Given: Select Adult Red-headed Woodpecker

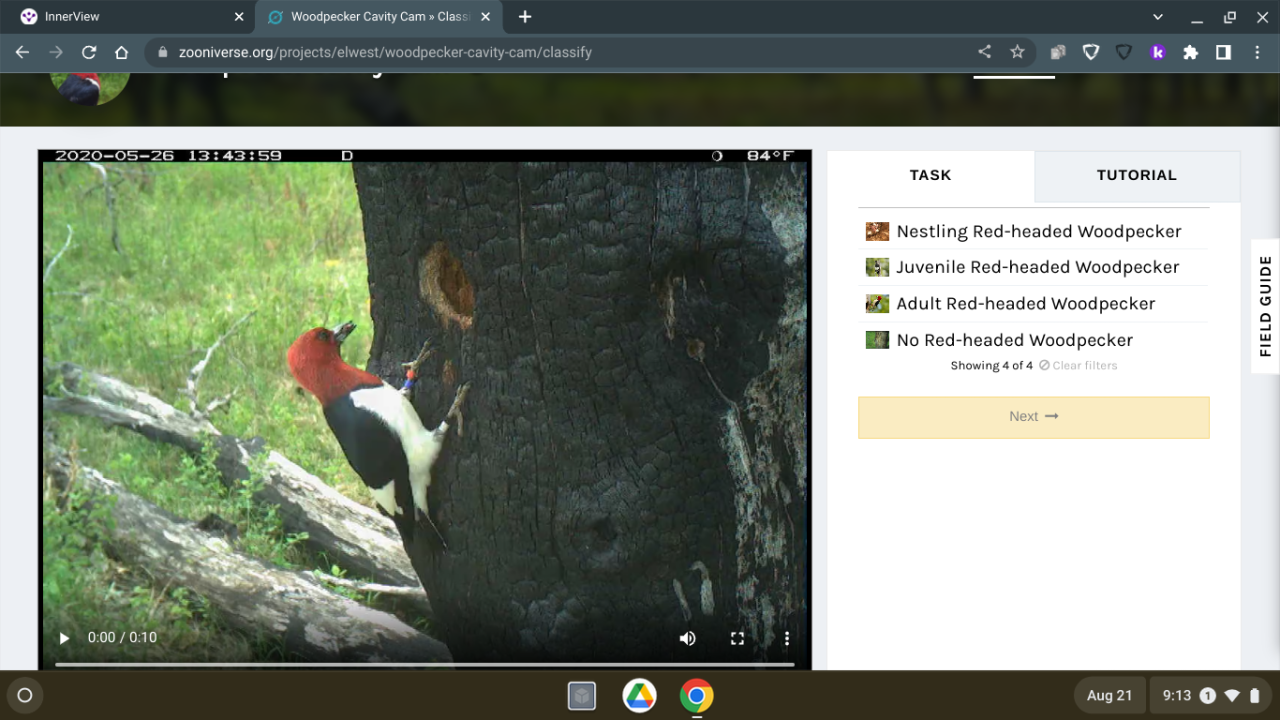Looking at the screenshot, I should click(x=1034, y=303).
